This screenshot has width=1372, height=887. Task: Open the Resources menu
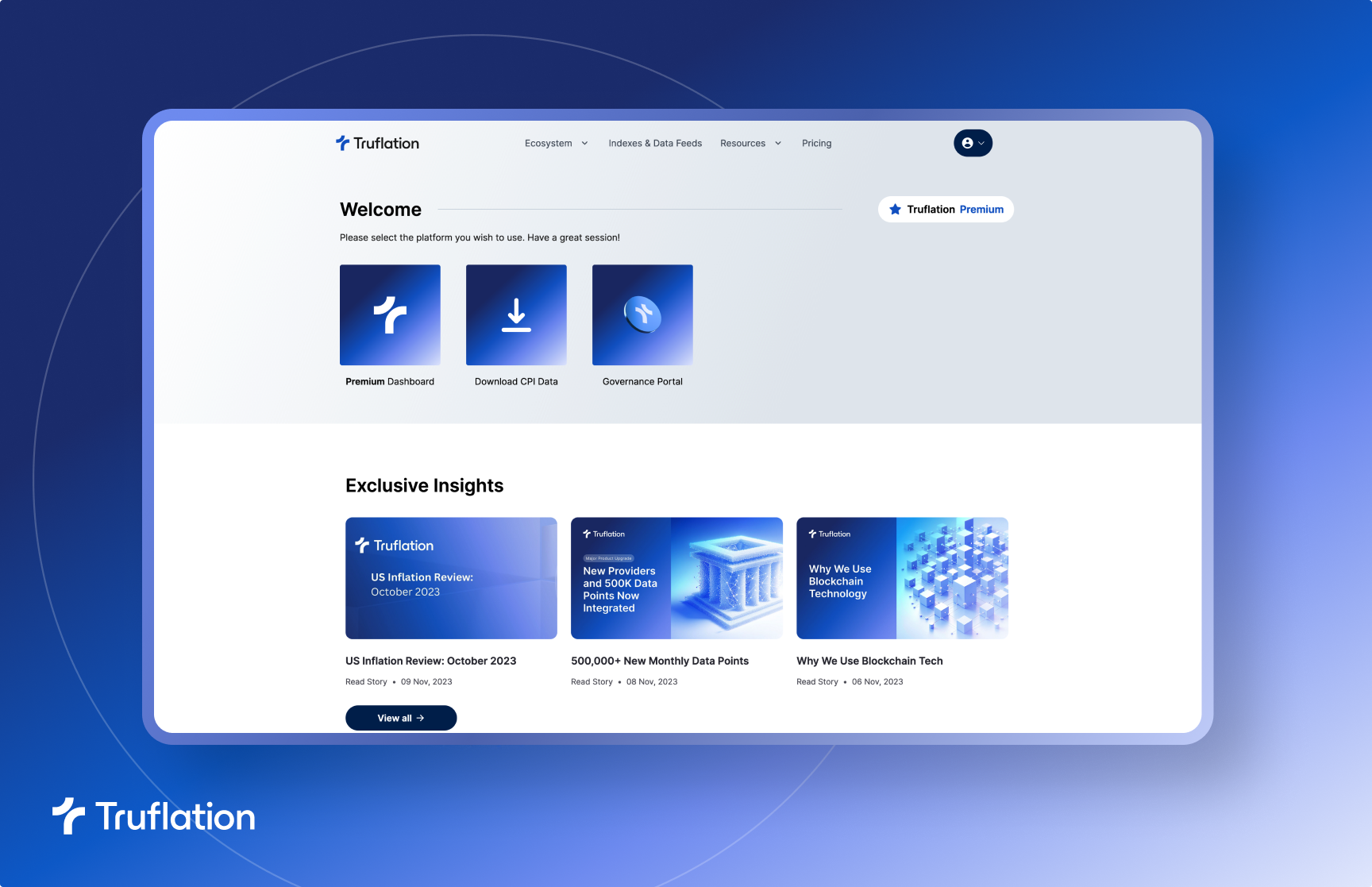[742, 144]
